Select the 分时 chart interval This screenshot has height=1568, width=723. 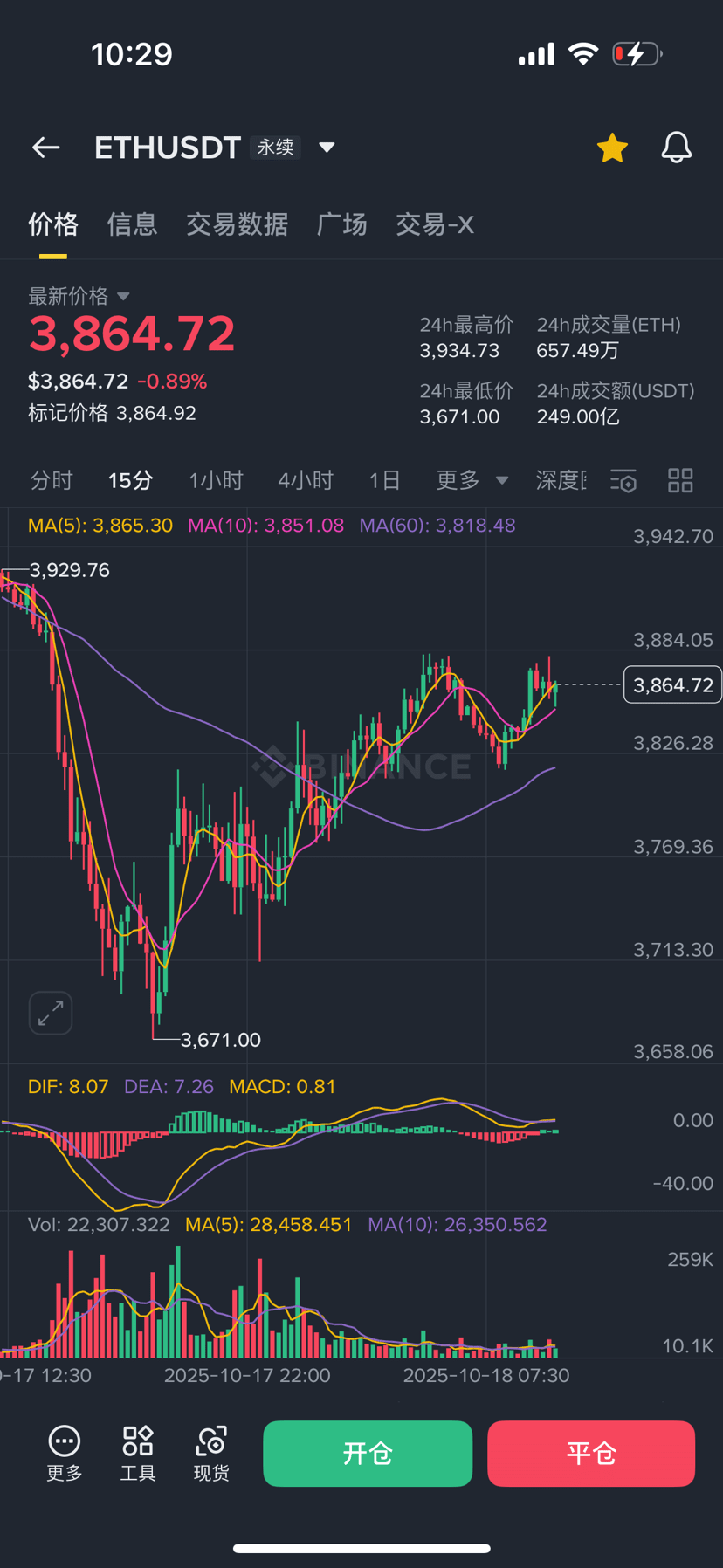tap(52, 480)
